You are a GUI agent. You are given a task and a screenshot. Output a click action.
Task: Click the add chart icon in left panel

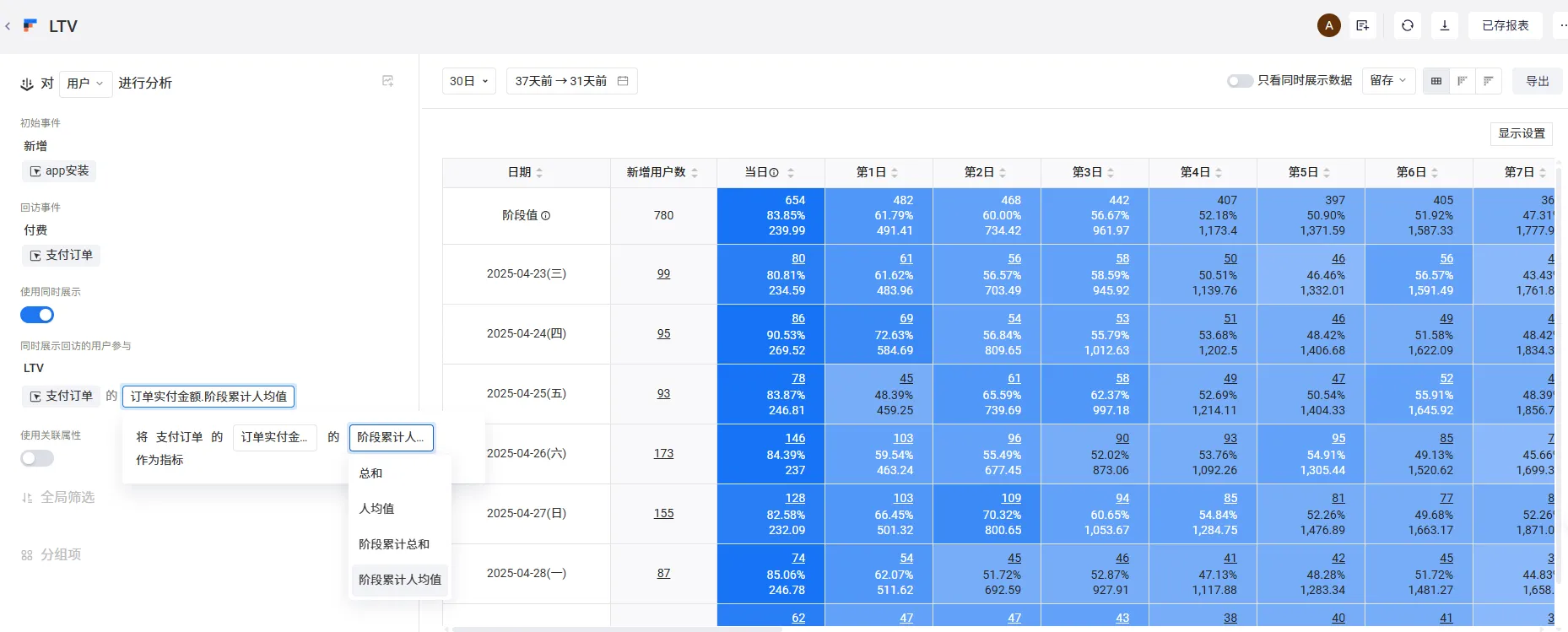387,81
